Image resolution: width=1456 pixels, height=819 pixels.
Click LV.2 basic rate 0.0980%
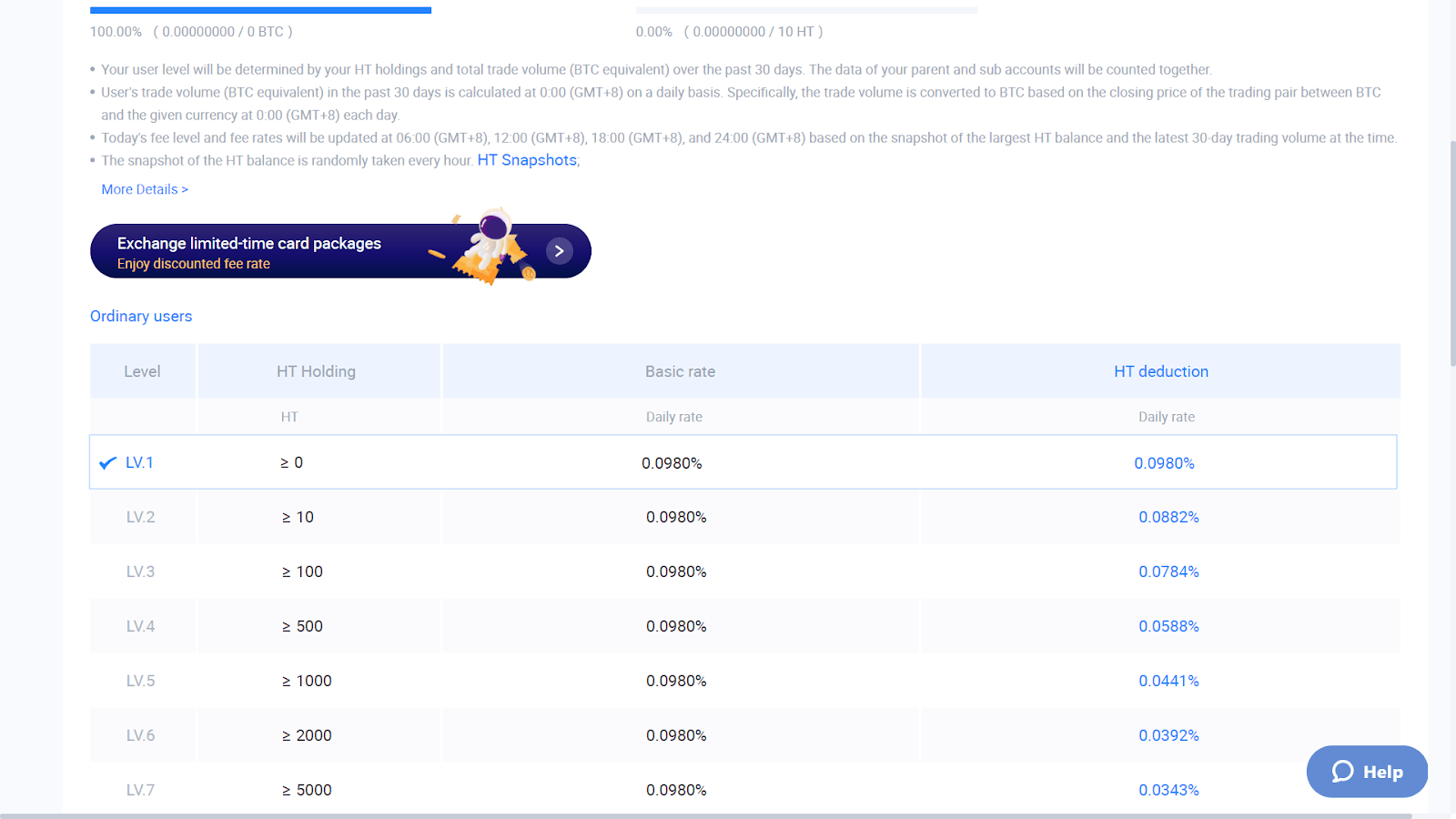point(676,517)
